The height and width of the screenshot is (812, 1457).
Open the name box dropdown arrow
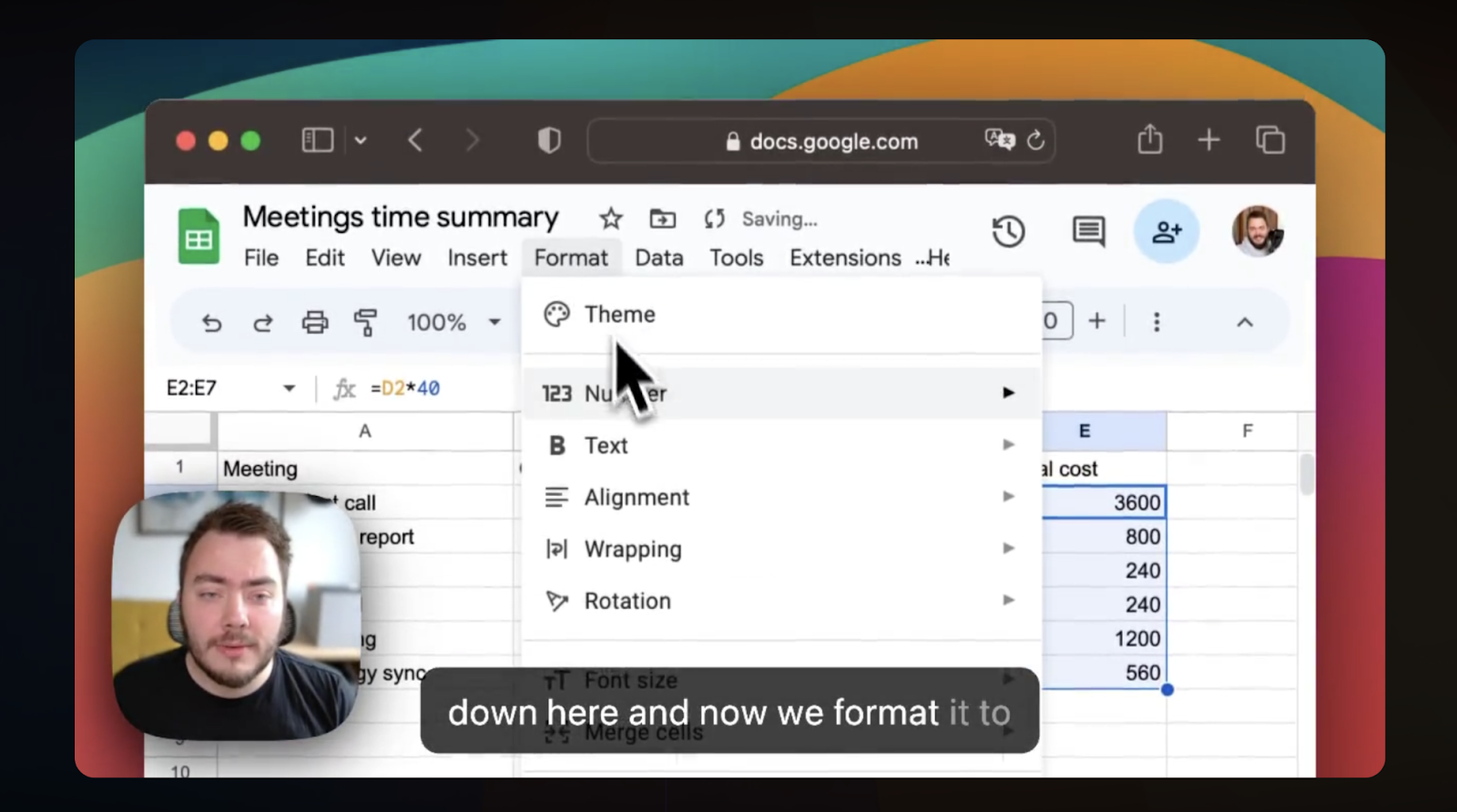289,389
